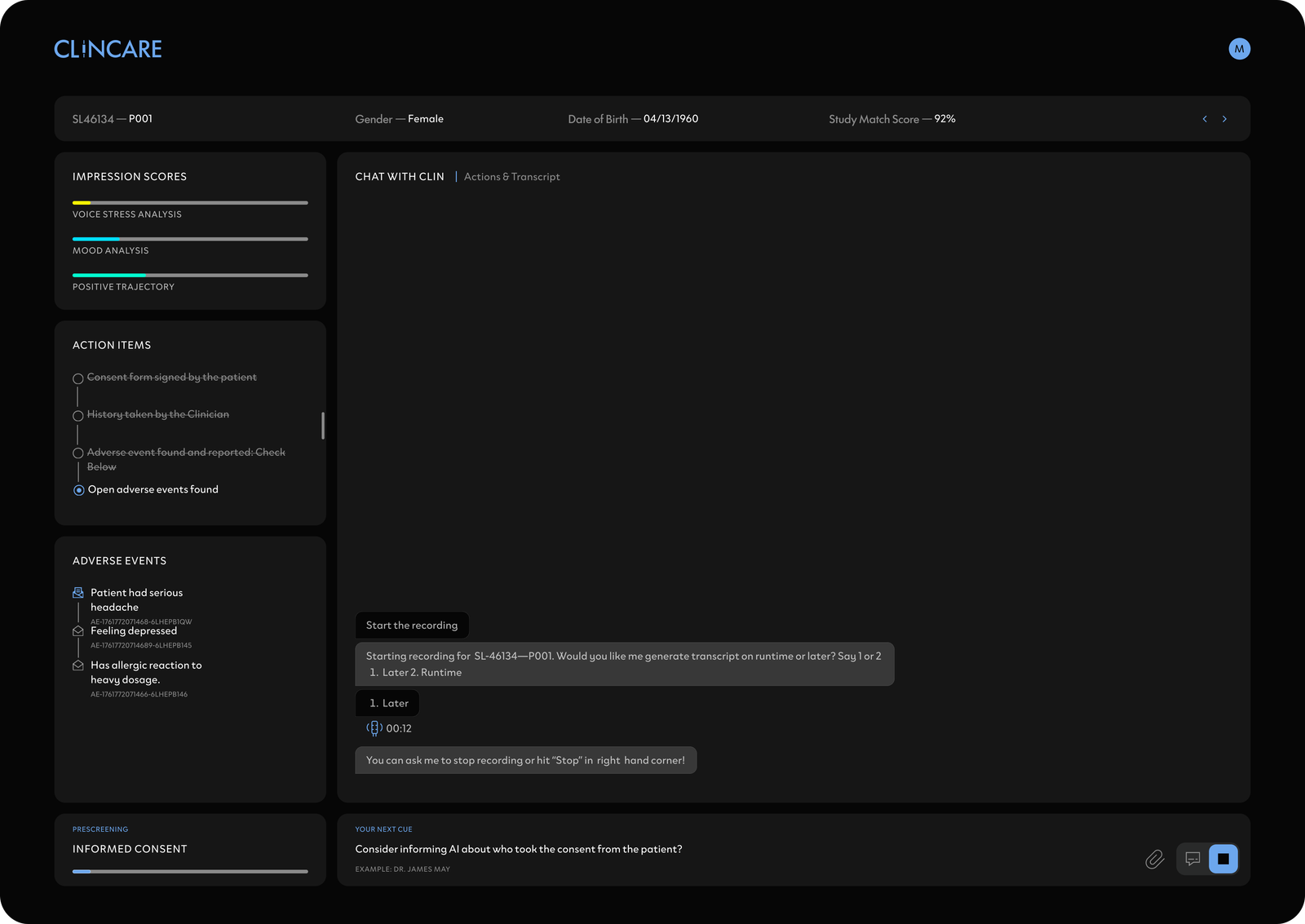Go to next patient arrow

[x=1224, y=119]
